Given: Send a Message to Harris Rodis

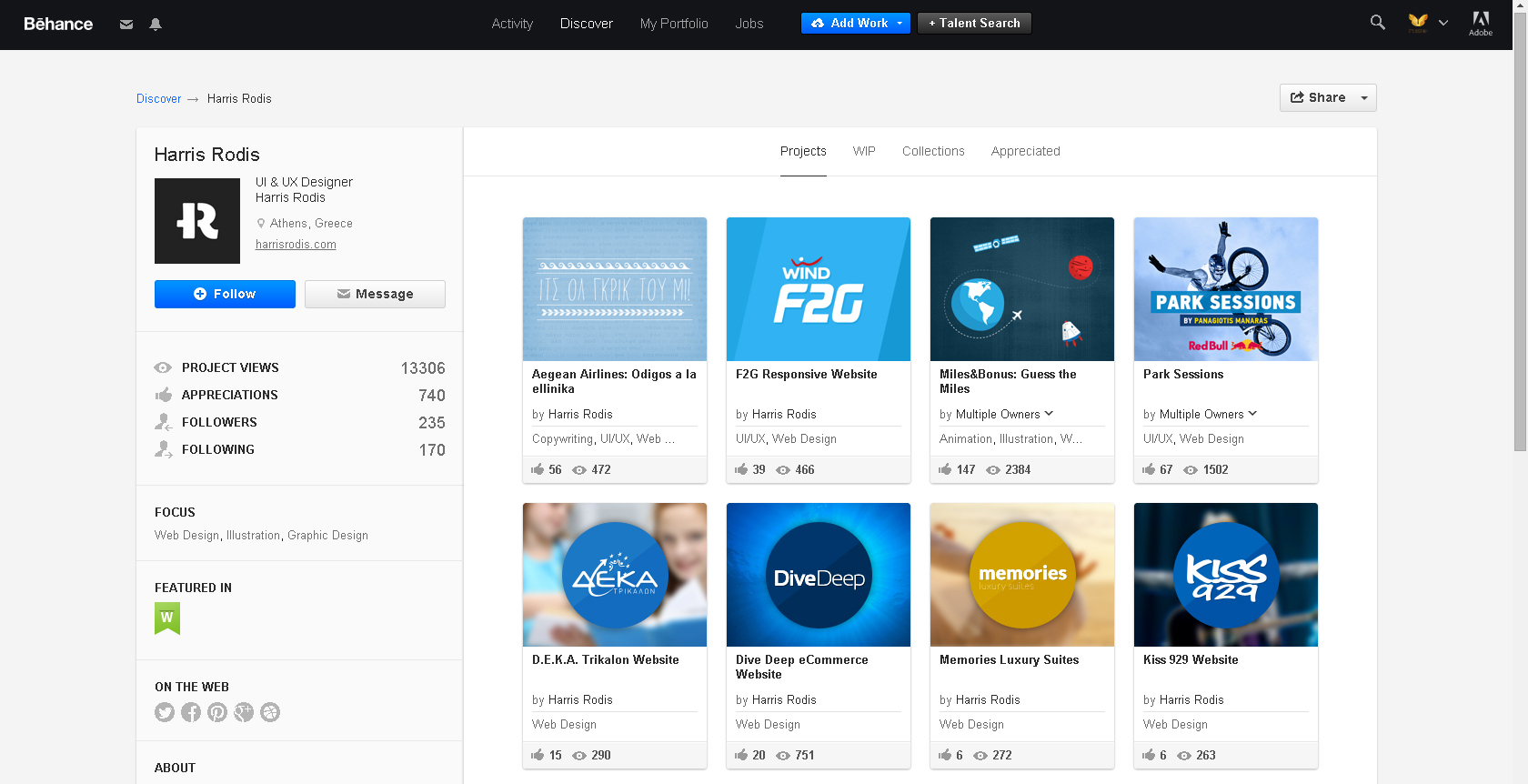Looking at the screenshot, I should click(x=375, y=294).
